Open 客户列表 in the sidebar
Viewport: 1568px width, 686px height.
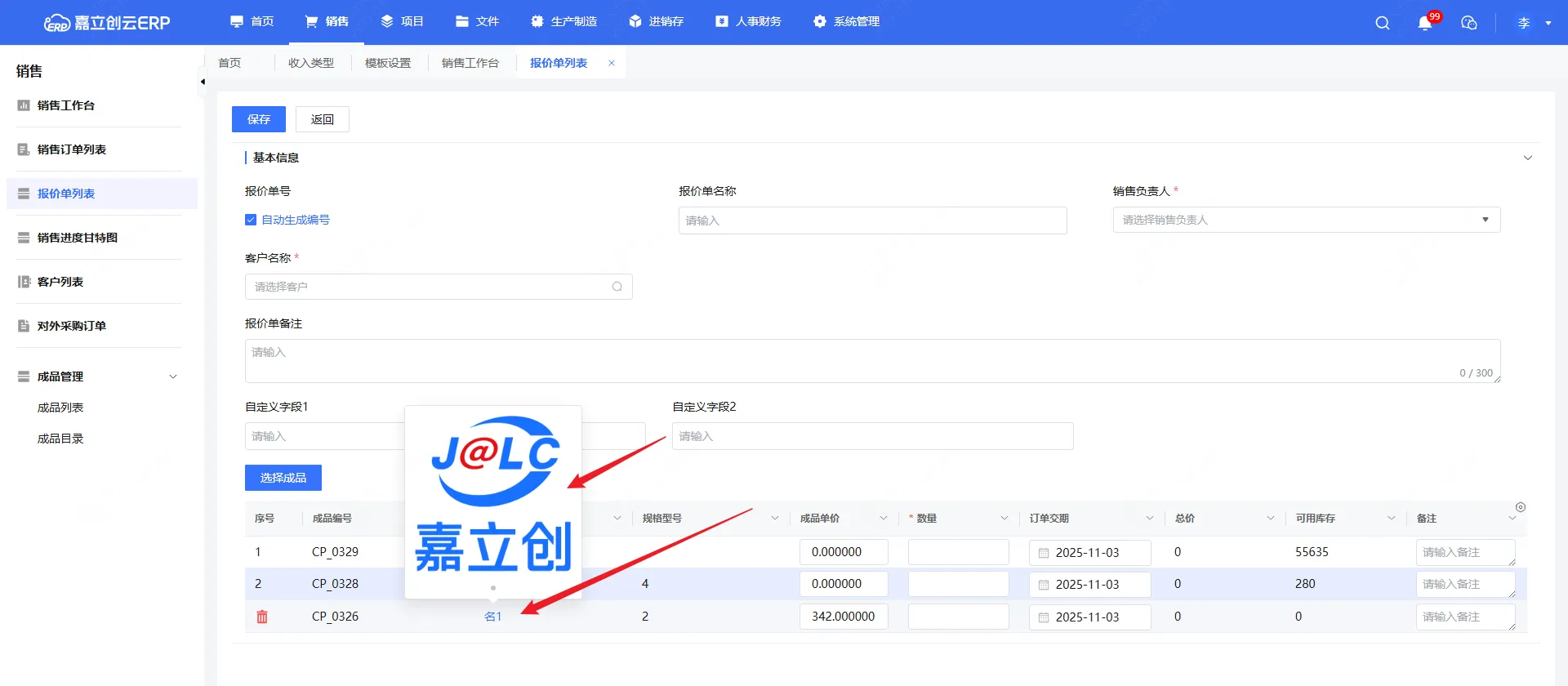60,282
